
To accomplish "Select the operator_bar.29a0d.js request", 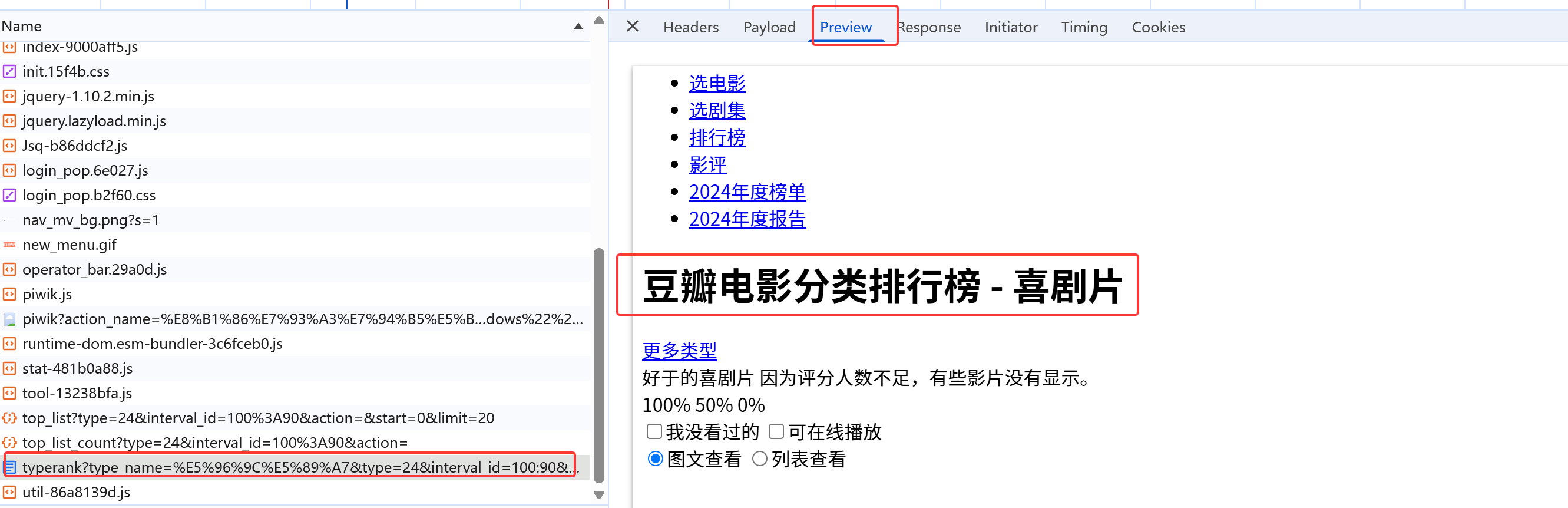I will (x=295, y=269).
